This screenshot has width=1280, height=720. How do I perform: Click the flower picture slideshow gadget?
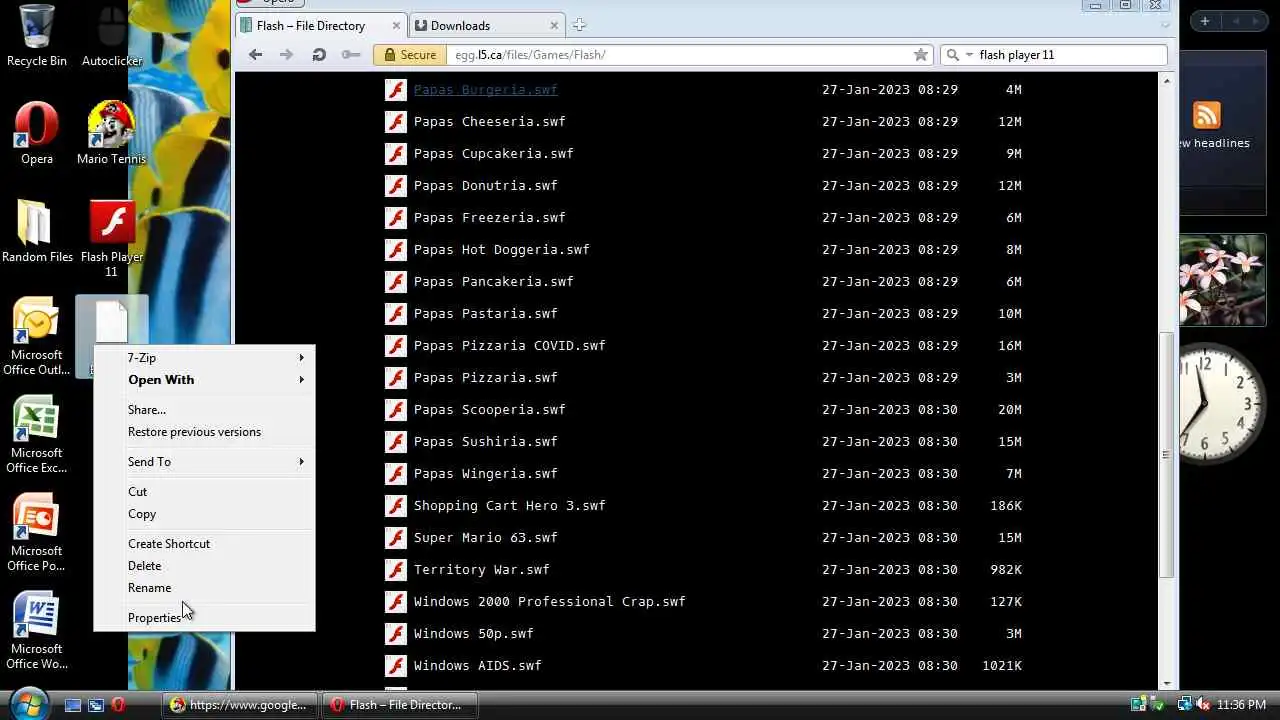pos(1223,281)
